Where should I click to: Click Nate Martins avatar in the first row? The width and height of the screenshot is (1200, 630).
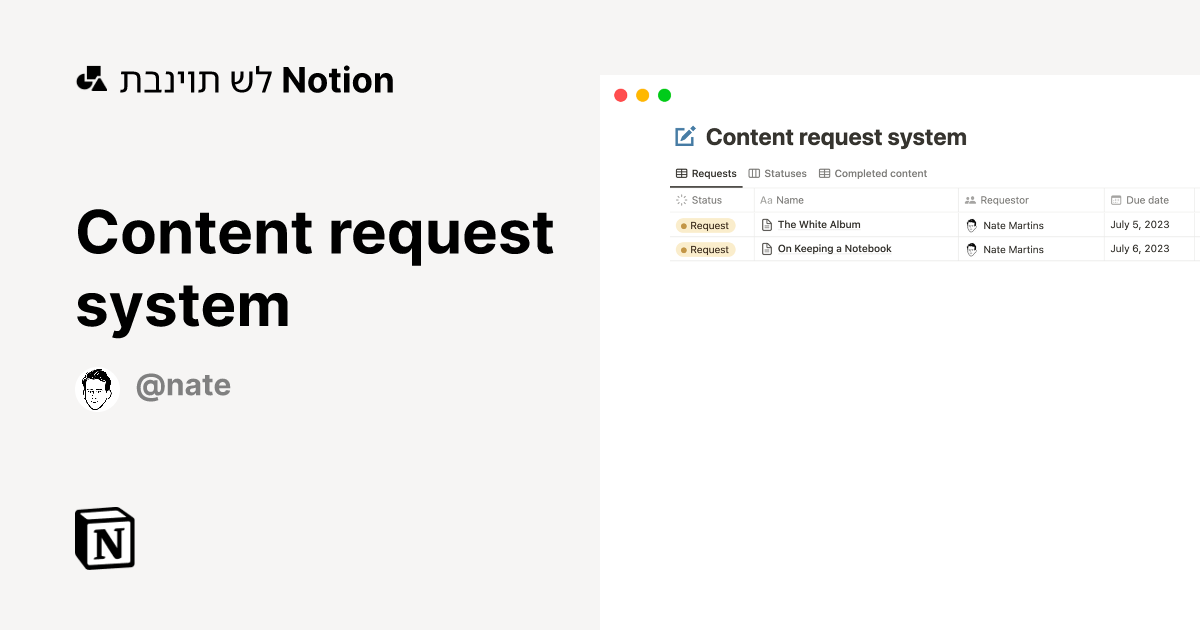(x=971, y=224)
